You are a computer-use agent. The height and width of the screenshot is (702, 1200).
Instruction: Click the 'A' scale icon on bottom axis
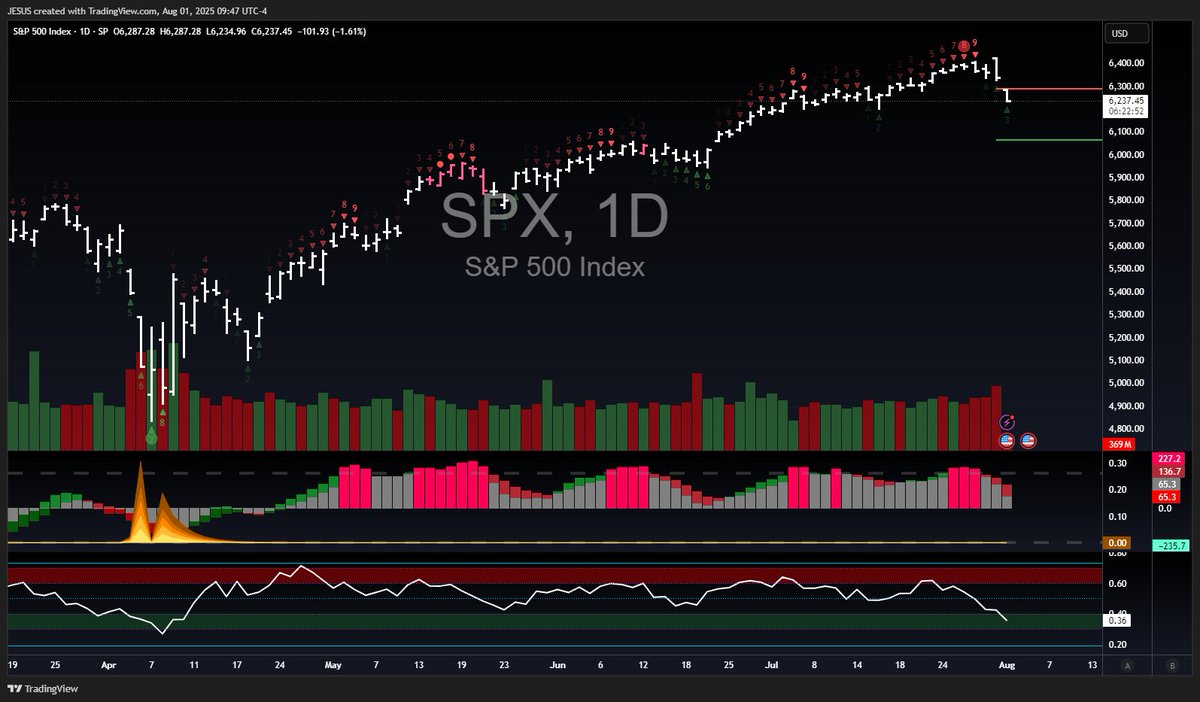(x=1127, y=664)
